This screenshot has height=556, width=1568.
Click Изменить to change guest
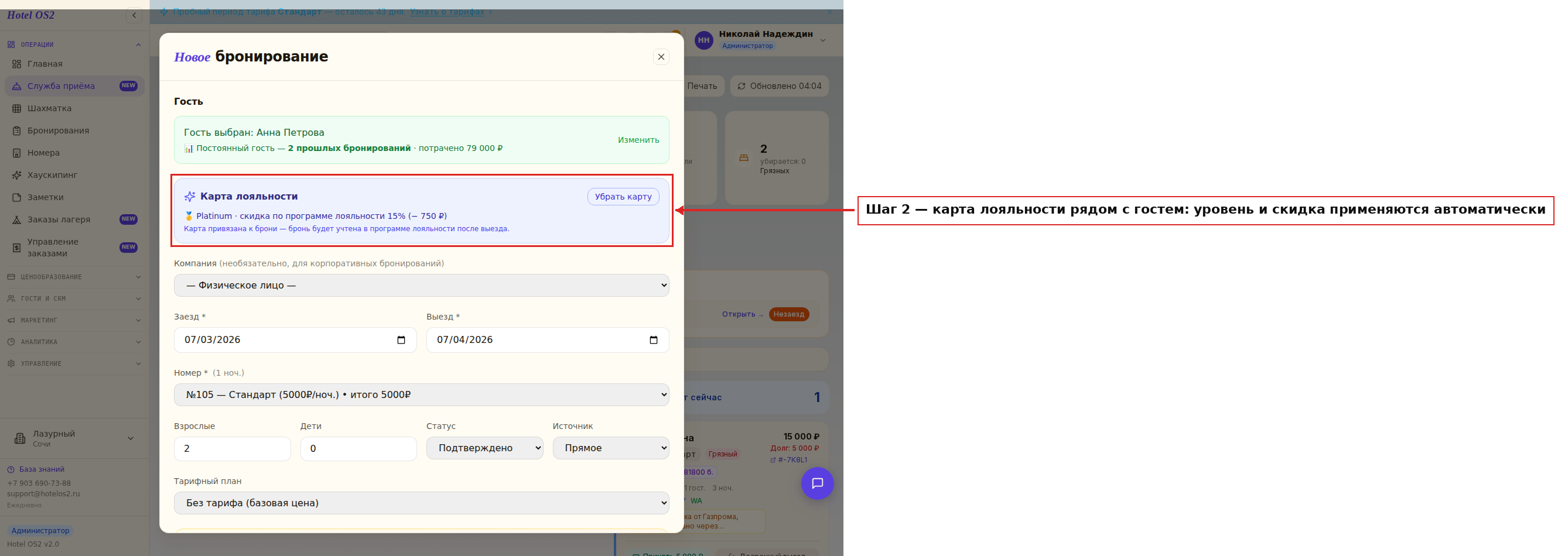pos(638,140)
